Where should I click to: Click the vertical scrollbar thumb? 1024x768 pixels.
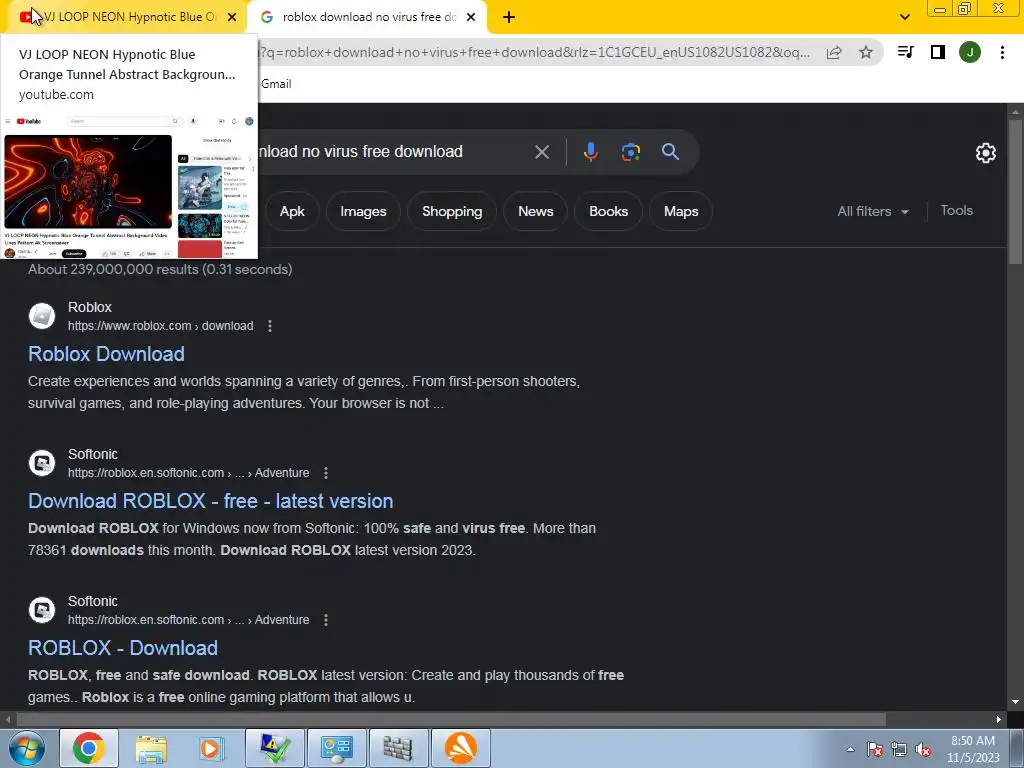(1015, 191)
